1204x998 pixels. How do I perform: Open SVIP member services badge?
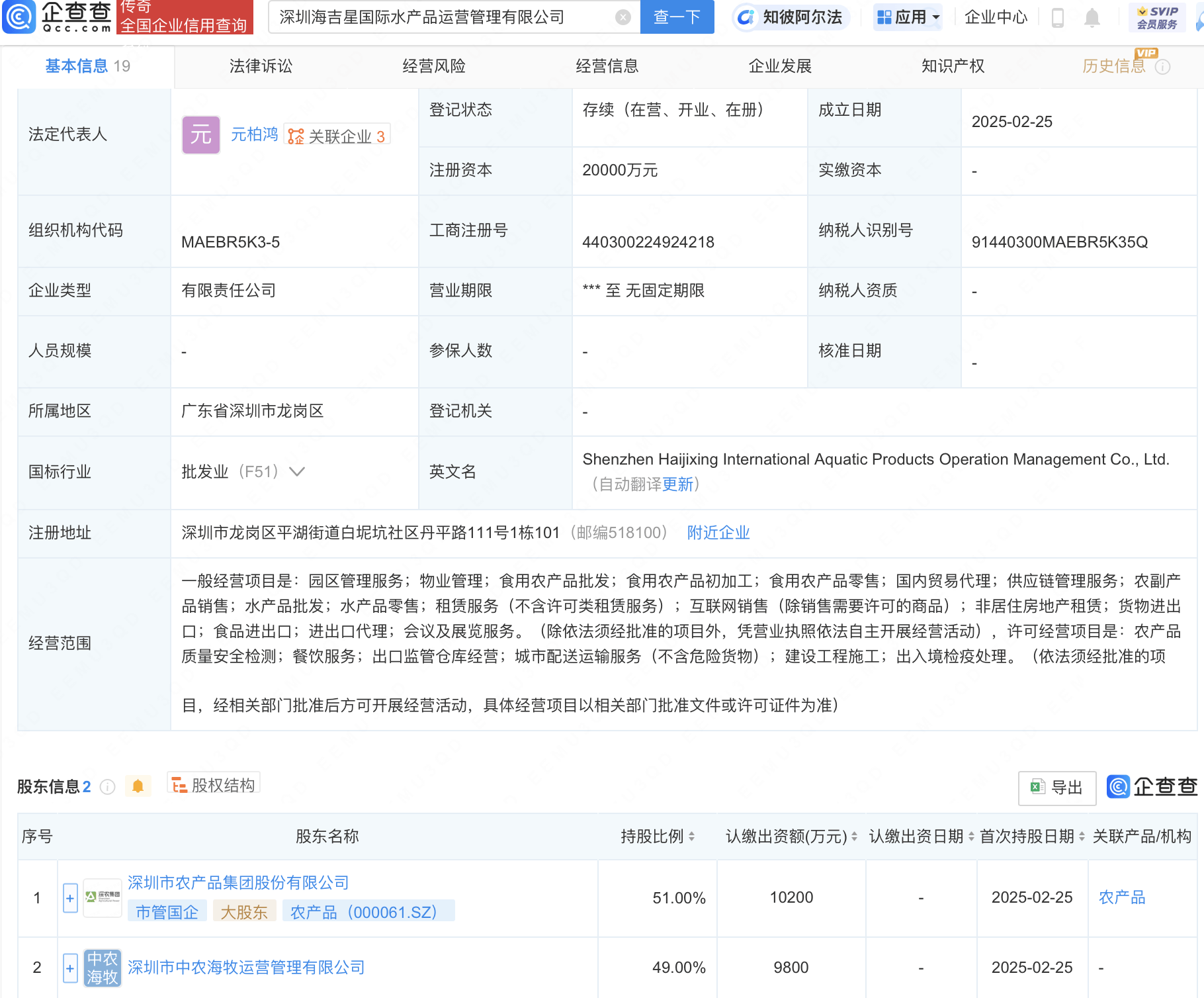coord(1157,18)
